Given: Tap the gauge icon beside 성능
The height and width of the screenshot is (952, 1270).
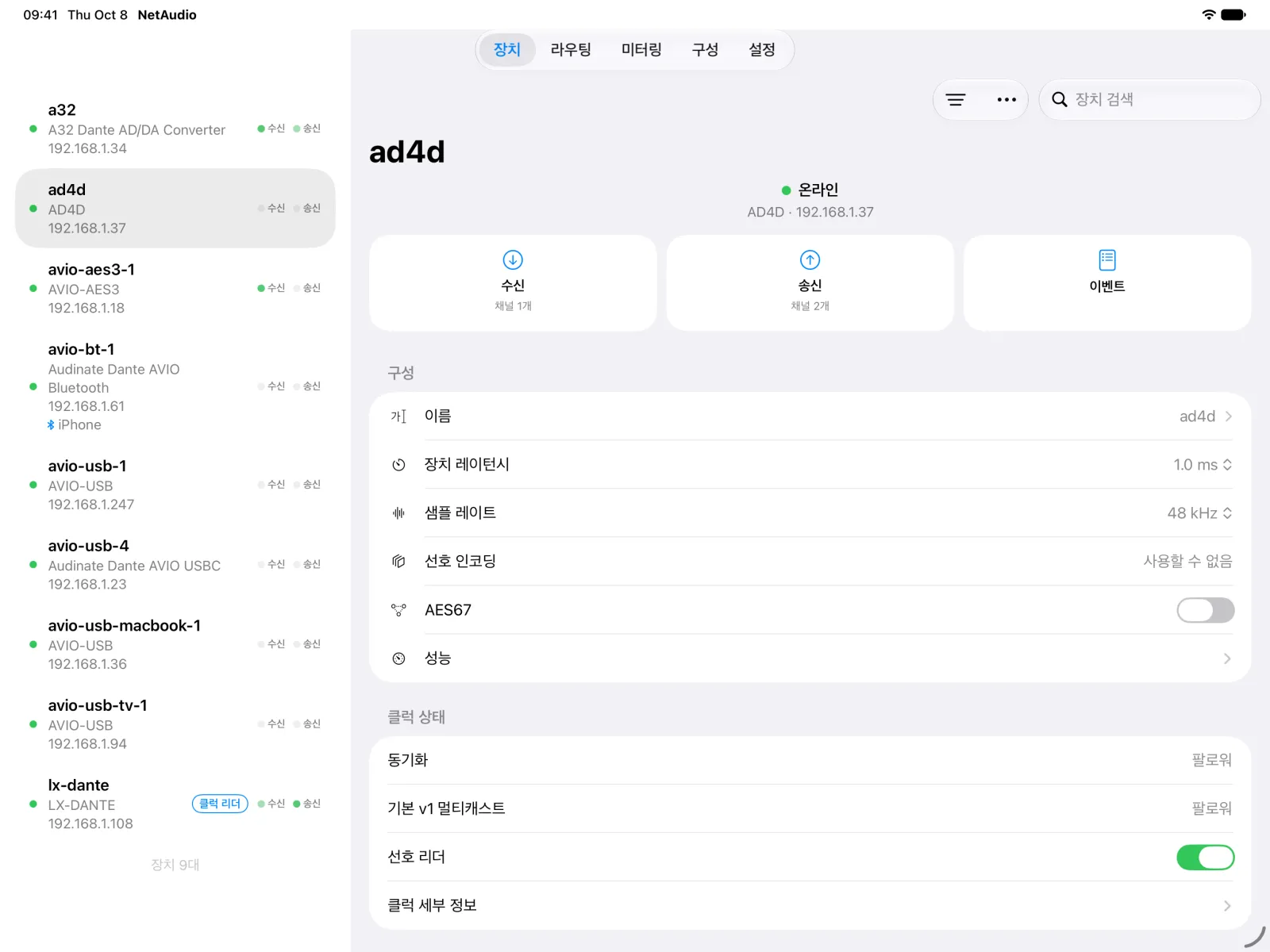Looking at the screenshot, I should pos(398,658).
